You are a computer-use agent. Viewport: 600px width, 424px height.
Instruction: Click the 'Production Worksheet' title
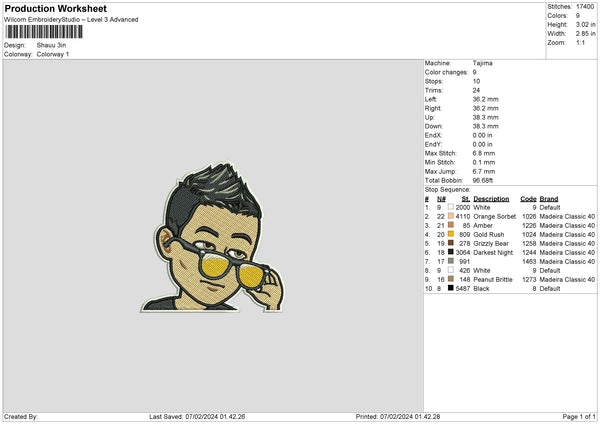pyautogui.click(x=56, y=8)
